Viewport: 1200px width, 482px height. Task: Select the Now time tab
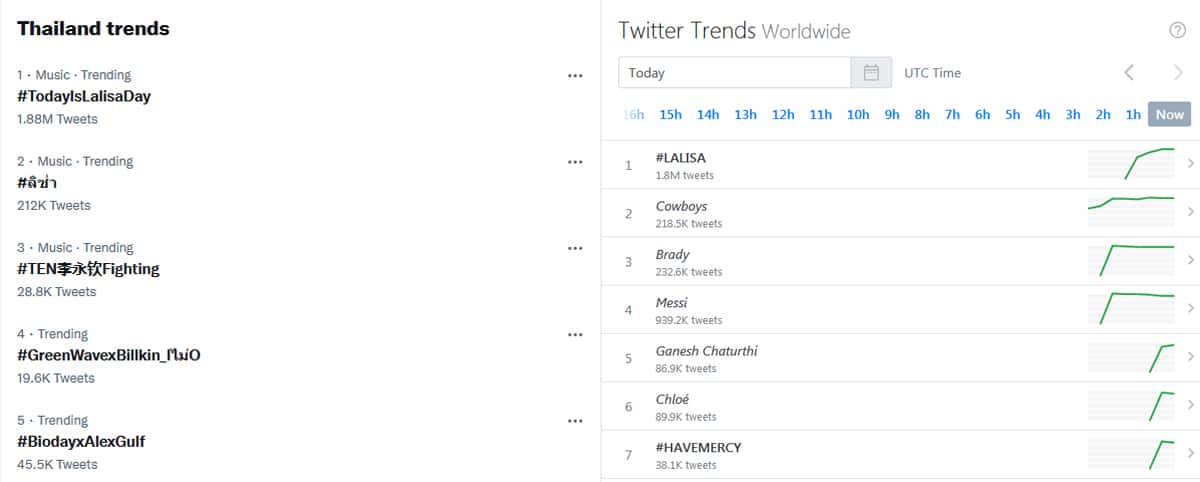pyautogui.click(x=1169, y=115)
